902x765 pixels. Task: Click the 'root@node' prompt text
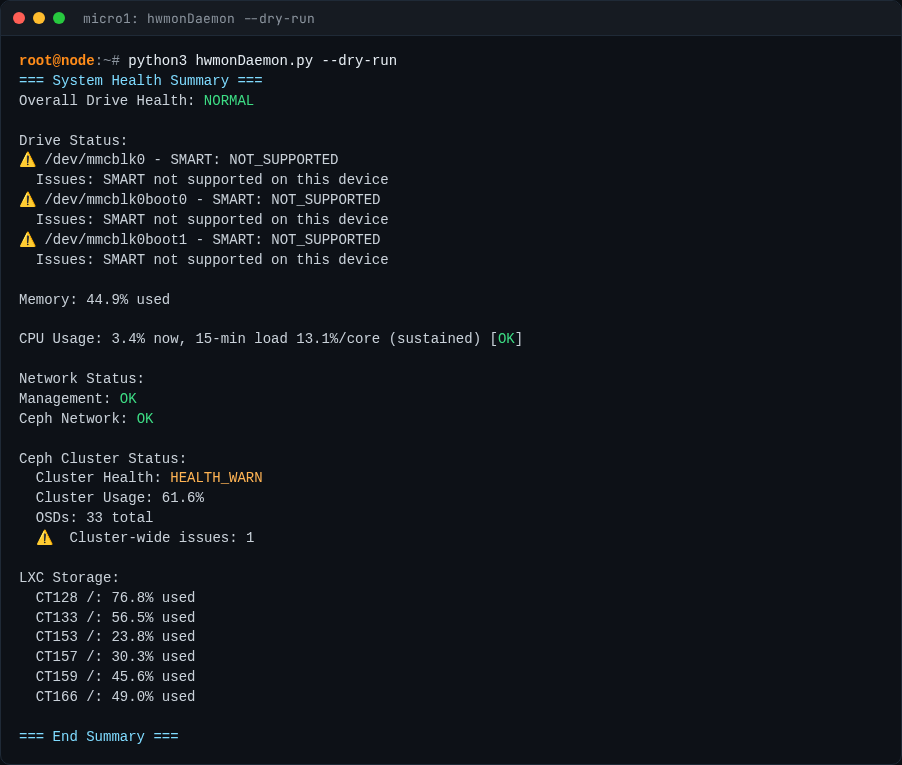[x=56, y=60]
